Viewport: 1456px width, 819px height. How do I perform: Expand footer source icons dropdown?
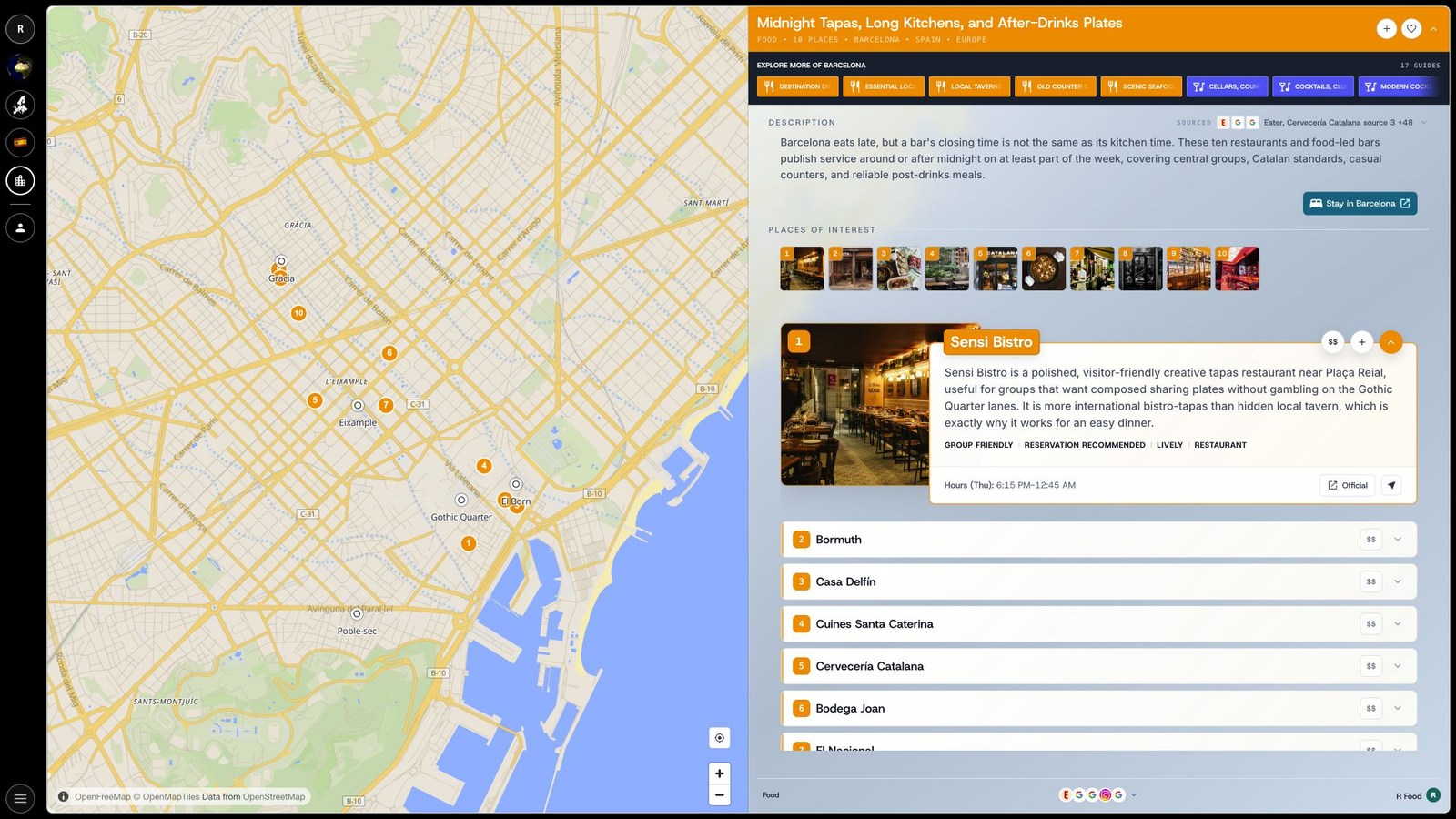(1134, 795)
